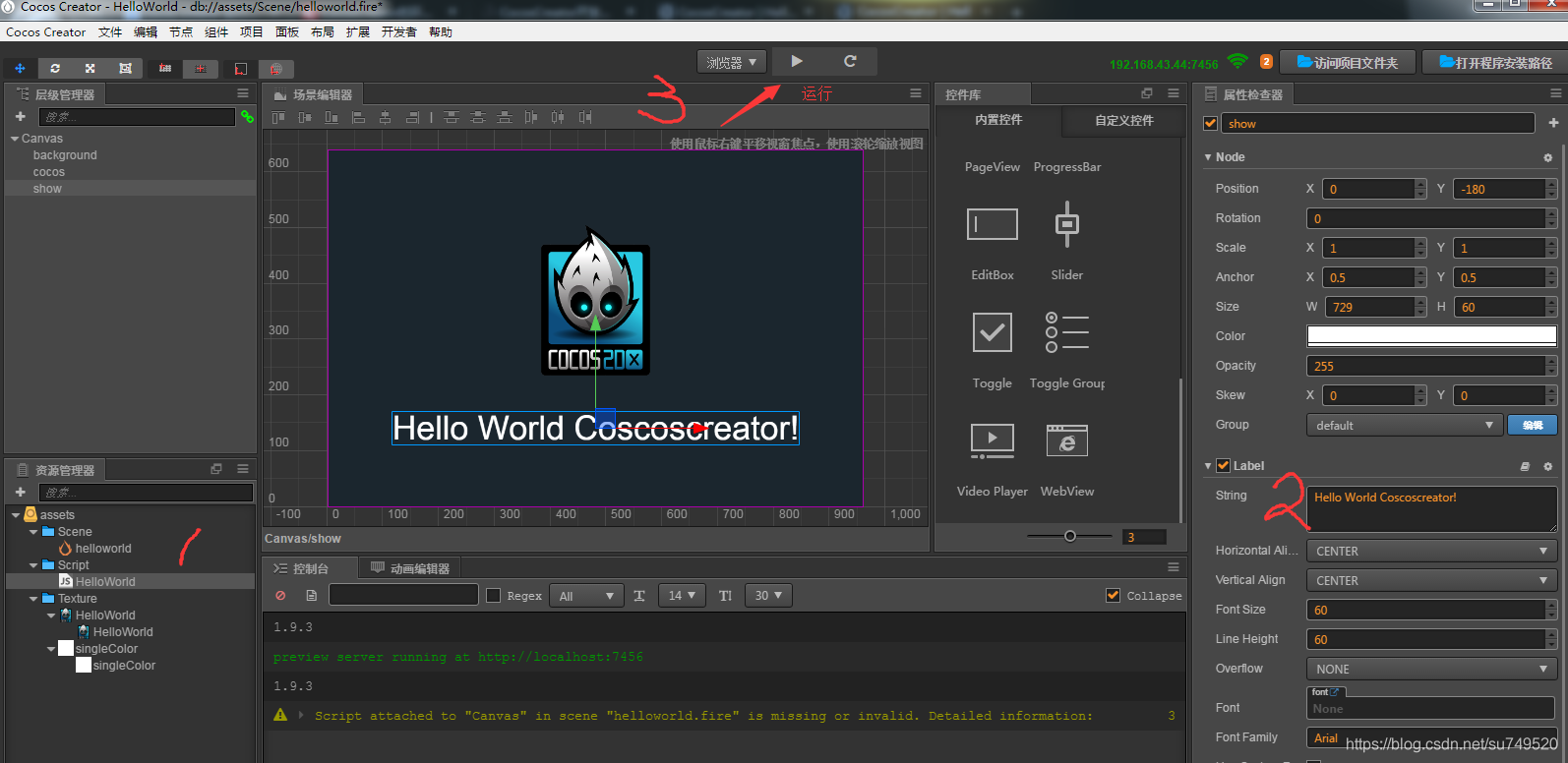Screen dimensions: 1568x763
Task: Uncheck the Collapse console option
Action: click(x=1114, y=595)
